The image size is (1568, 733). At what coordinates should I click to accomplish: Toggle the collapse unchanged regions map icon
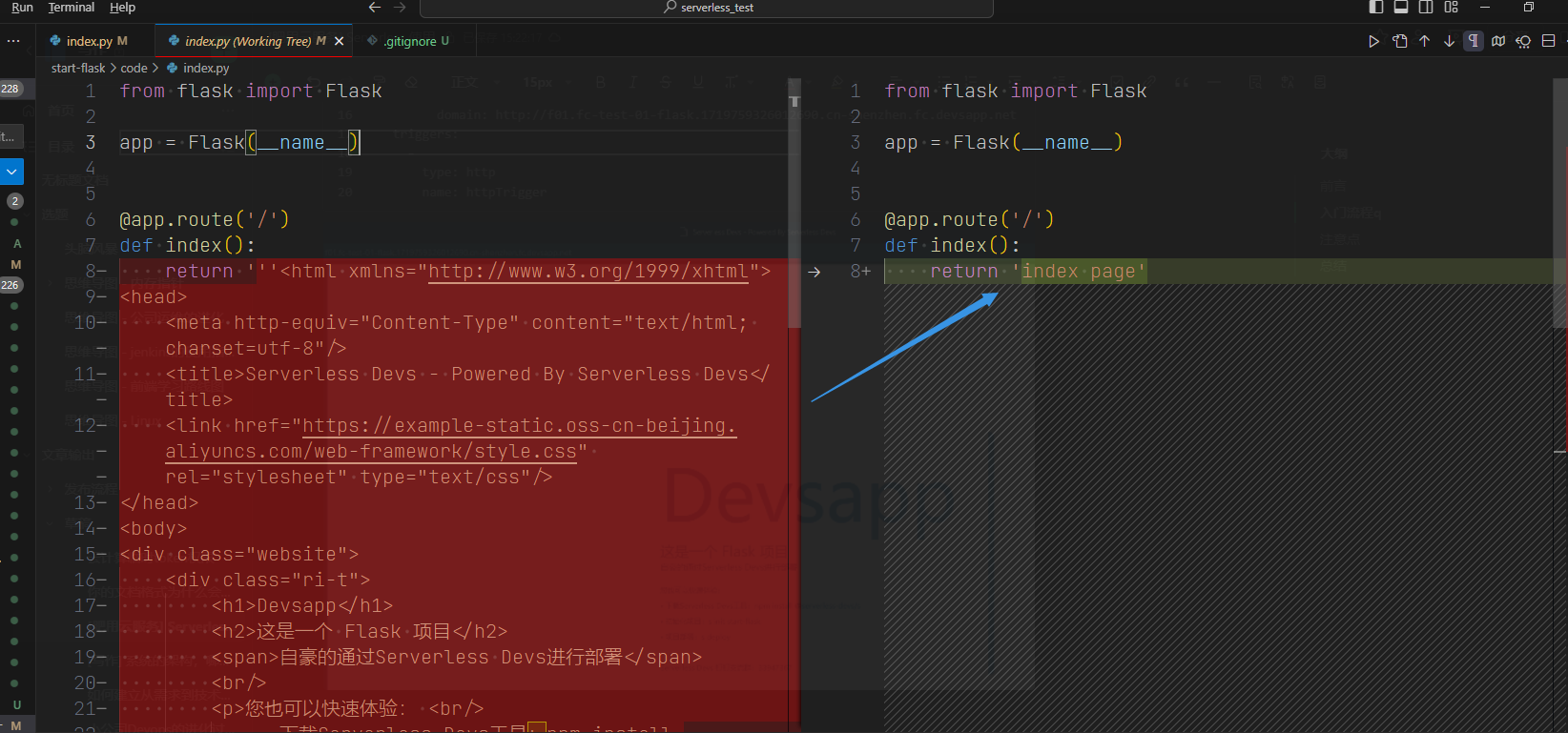pyautogui.click(x=1498, y=41)
